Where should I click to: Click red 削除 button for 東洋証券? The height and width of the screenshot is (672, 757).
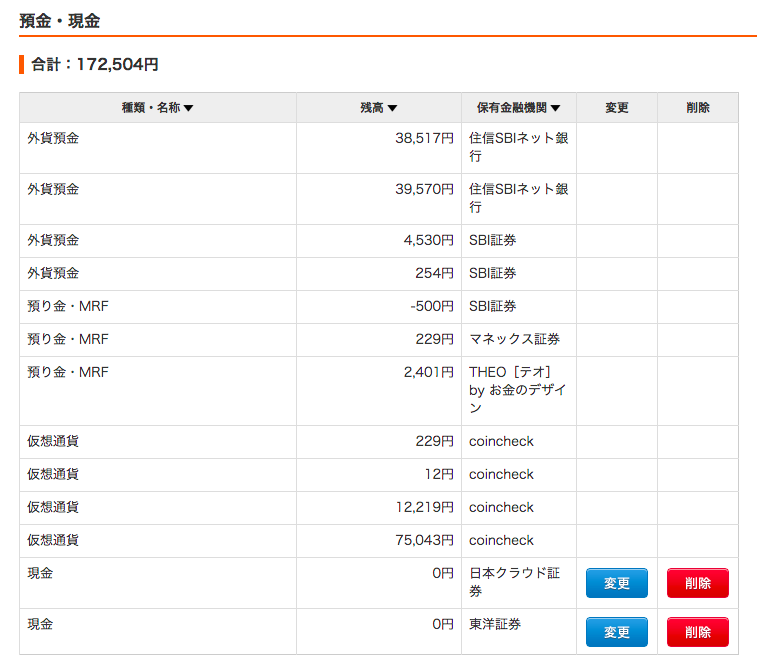(x=698, y=632)
